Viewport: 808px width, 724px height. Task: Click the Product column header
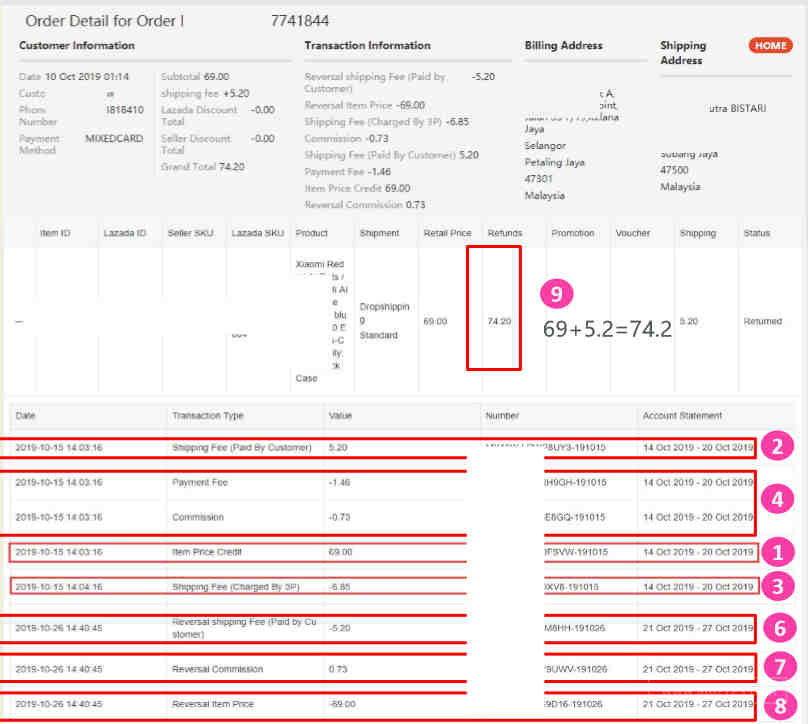(311, 233)
